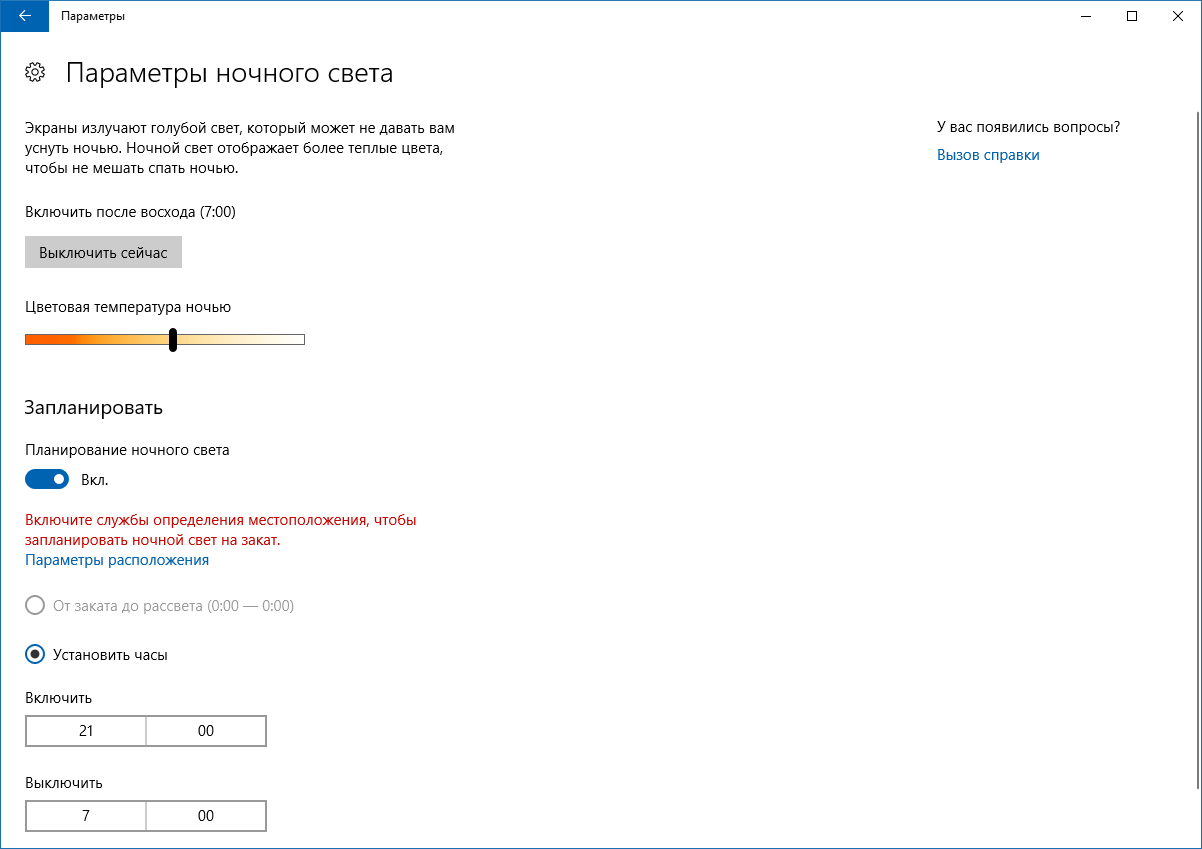Minimize the Параметры window
This screenshot has height=849, width=1202.
pos(1086,16)
